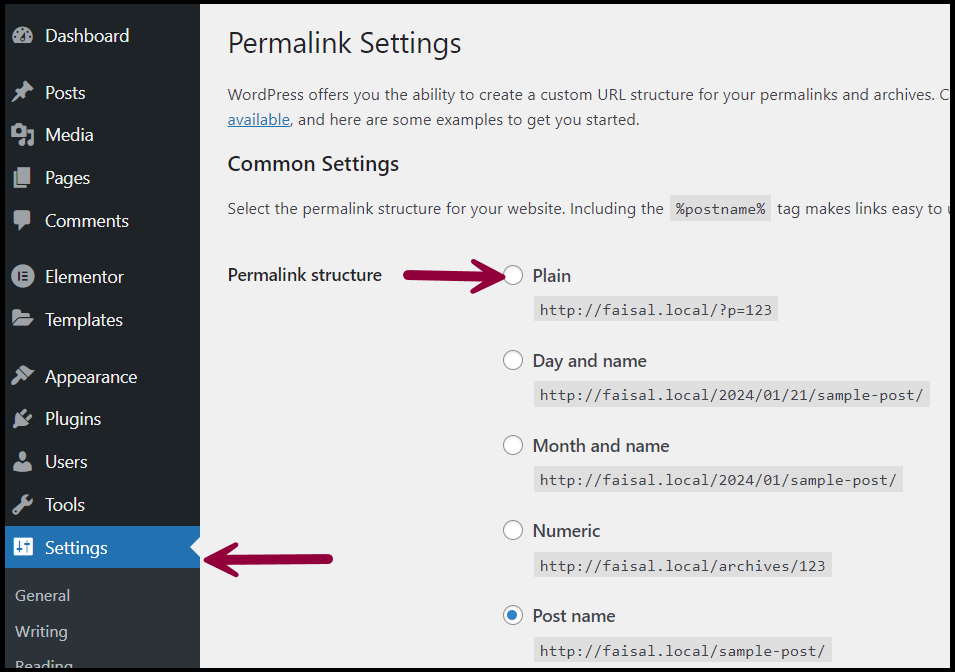
Task: Click the Elementor logo icon
Action: coord(22,277)
